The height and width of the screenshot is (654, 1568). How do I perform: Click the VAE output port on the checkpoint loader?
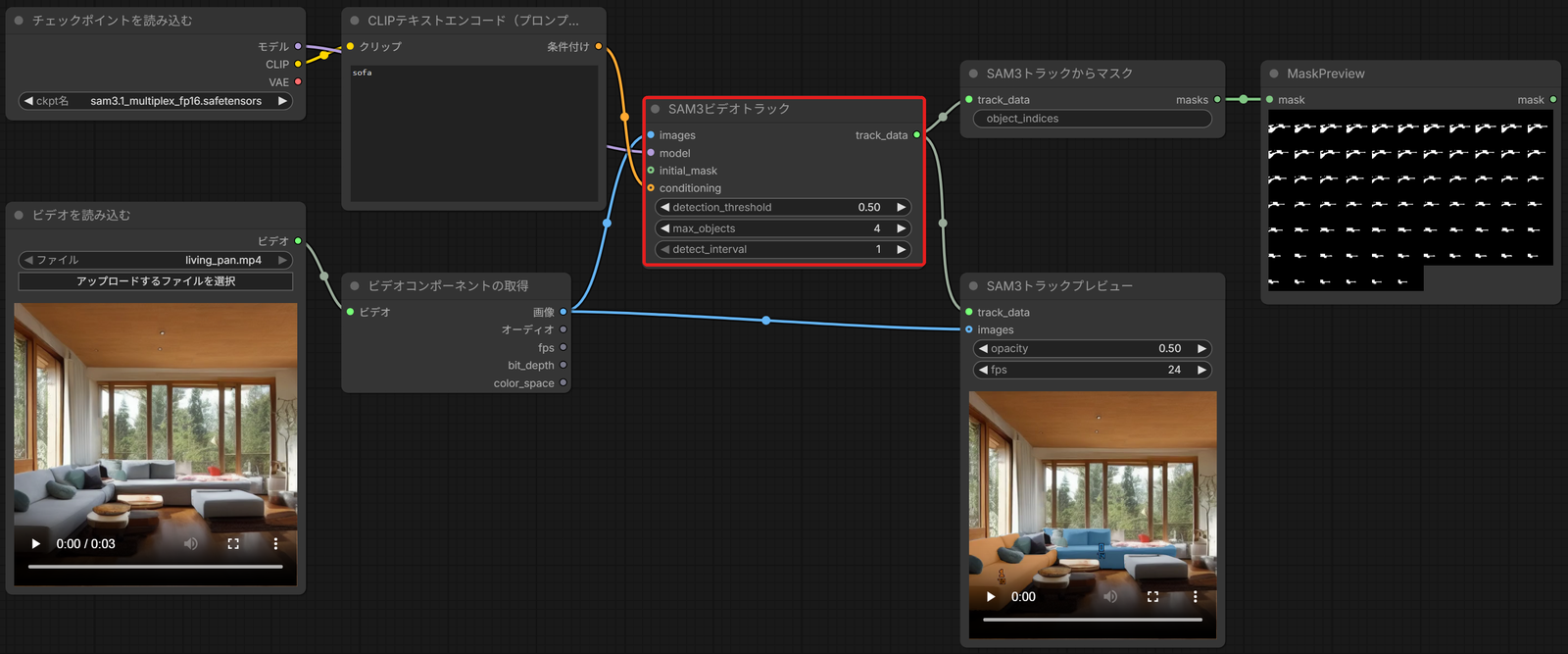coord(298,81)
